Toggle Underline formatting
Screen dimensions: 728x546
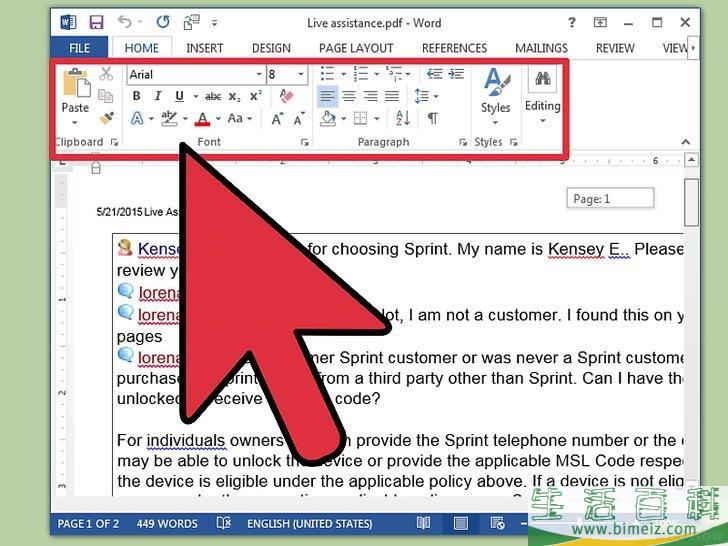[x=180, y=96]
